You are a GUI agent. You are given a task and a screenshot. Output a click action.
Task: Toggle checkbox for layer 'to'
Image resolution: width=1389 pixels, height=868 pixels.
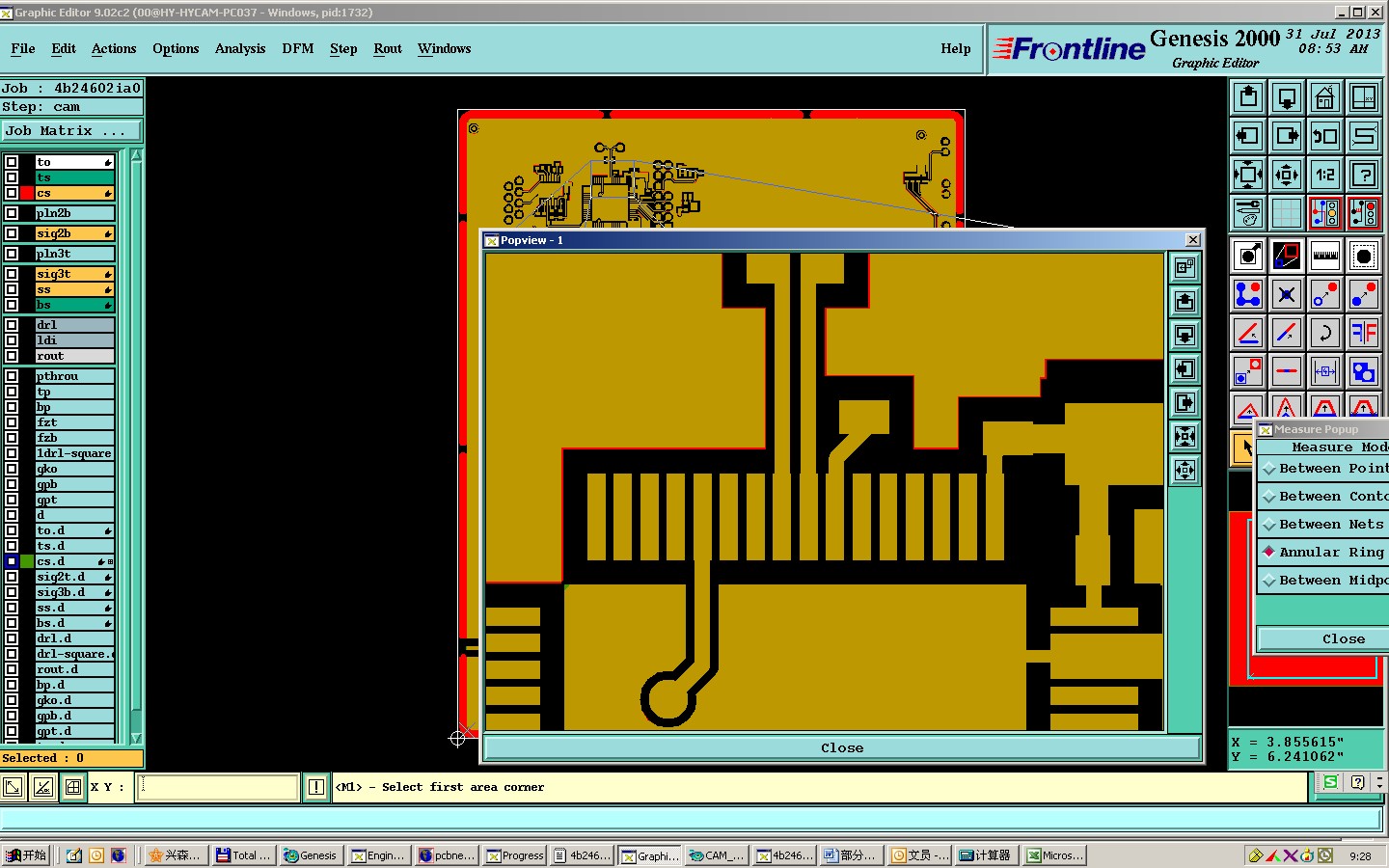tap(12, 162)
